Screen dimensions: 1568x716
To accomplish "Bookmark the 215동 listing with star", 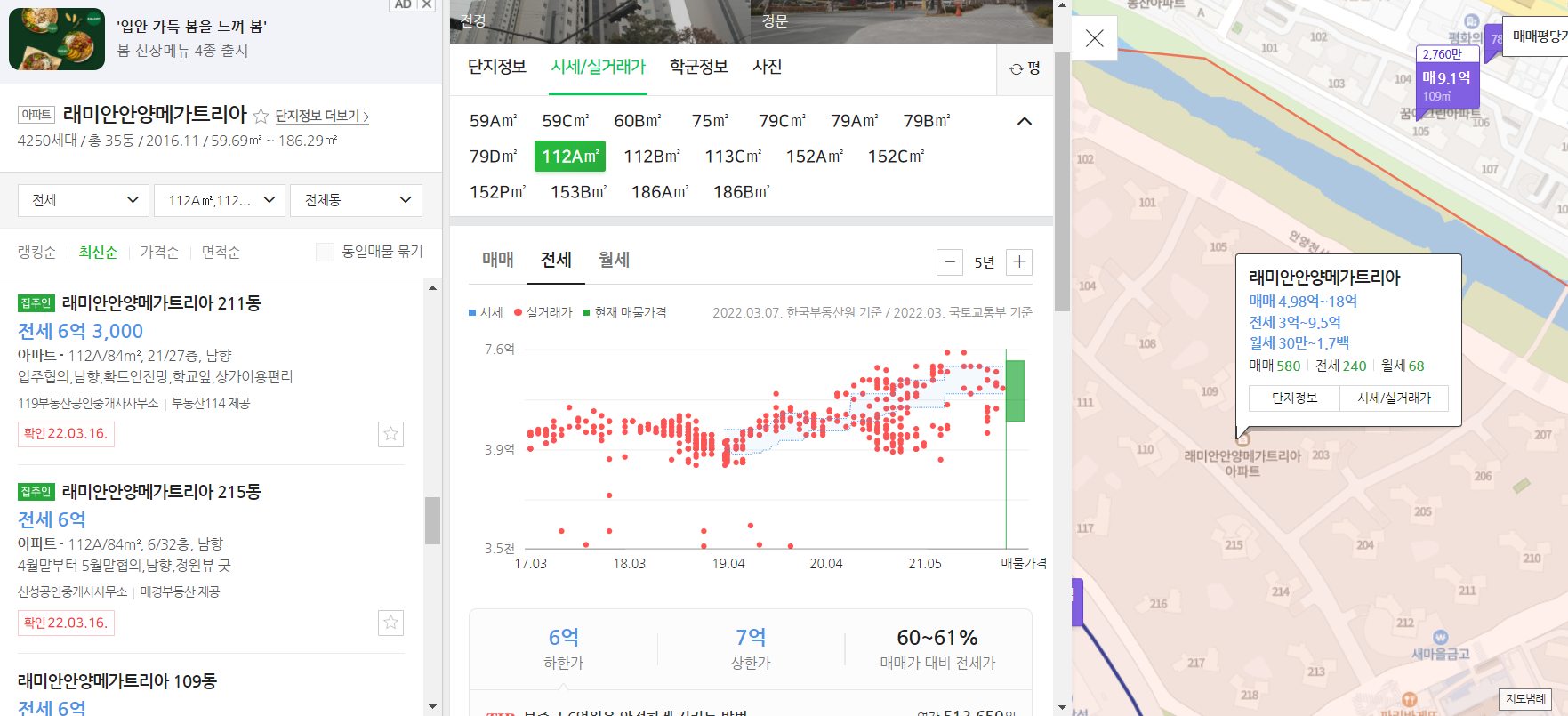I will [x=390, y=623].
